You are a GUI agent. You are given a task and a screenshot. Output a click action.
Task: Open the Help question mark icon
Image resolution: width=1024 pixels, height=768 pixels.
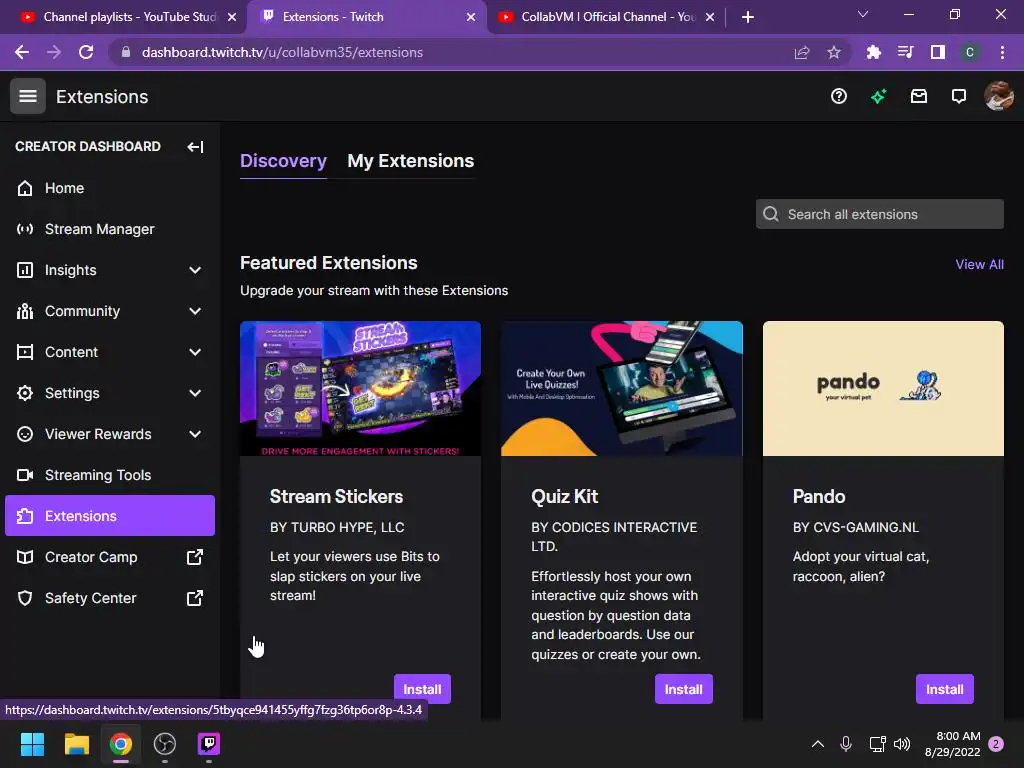839,97
